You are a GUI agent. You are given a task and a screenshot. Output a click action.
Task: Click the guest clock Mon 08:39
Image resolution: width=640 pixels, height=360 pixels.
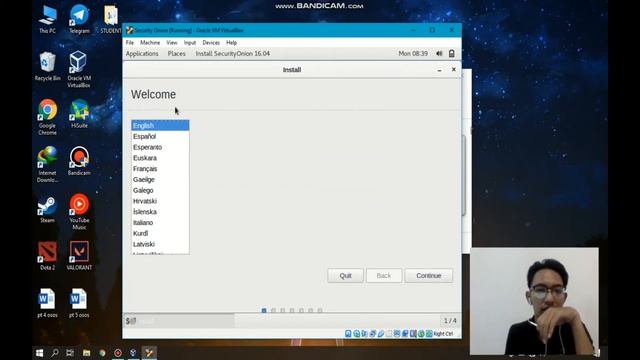click(x=413, y=53)
